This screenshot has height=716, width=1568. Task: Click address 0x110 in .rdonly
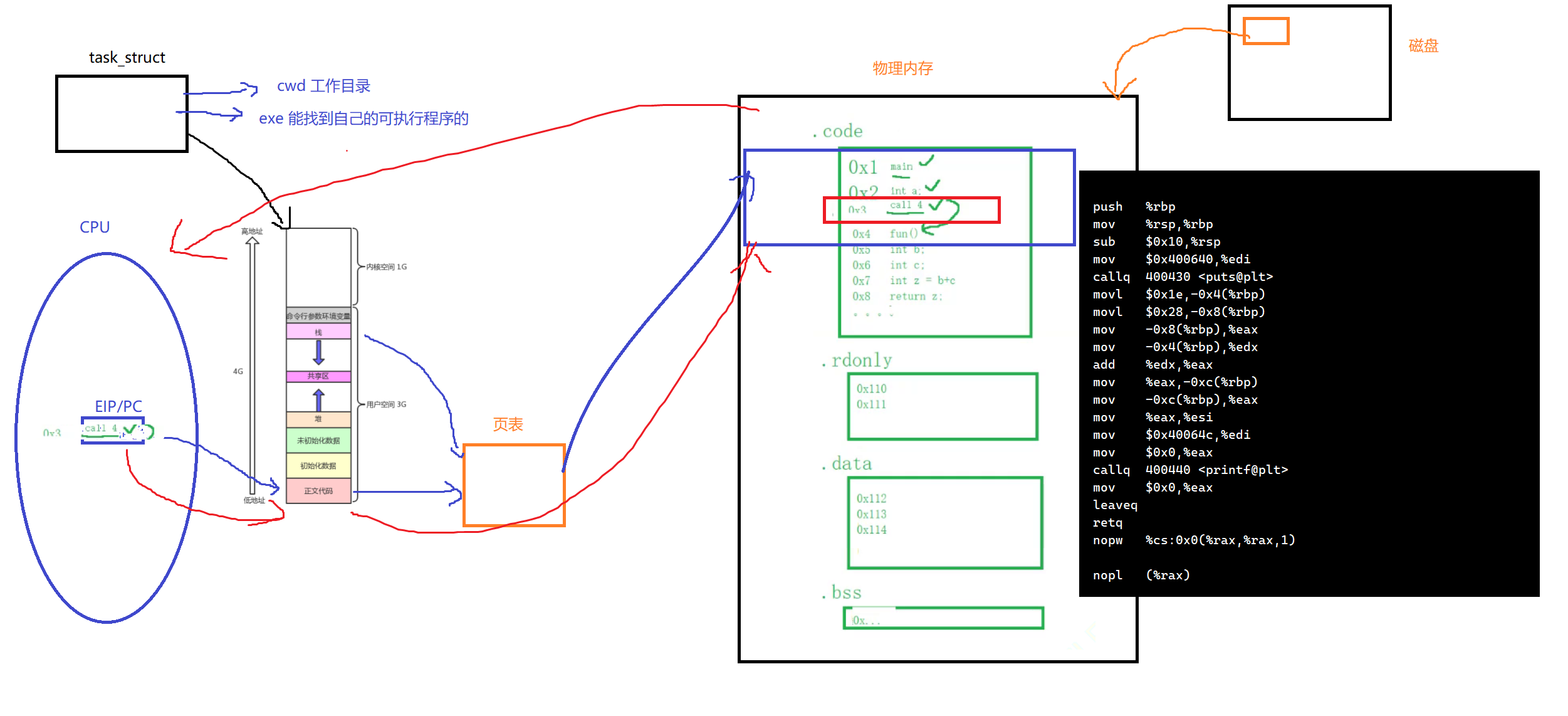pyautogui.click(x=871, y=389)
